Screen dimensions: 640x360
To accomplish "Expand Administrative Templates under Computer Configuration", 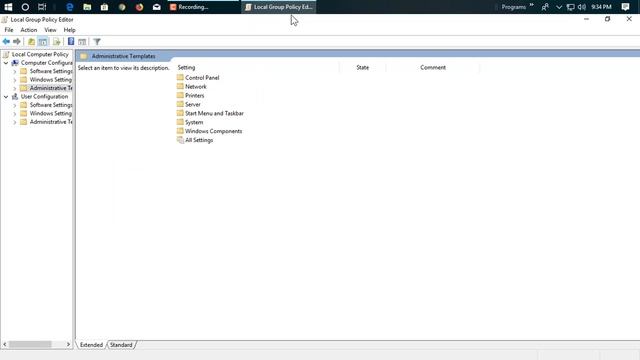I will 15,88.
